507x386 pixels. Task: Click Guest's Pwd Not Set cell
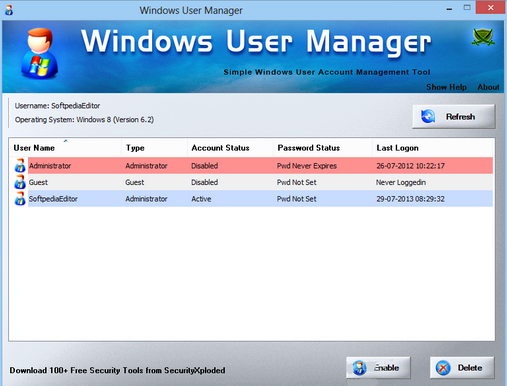[x=297, y=182]
